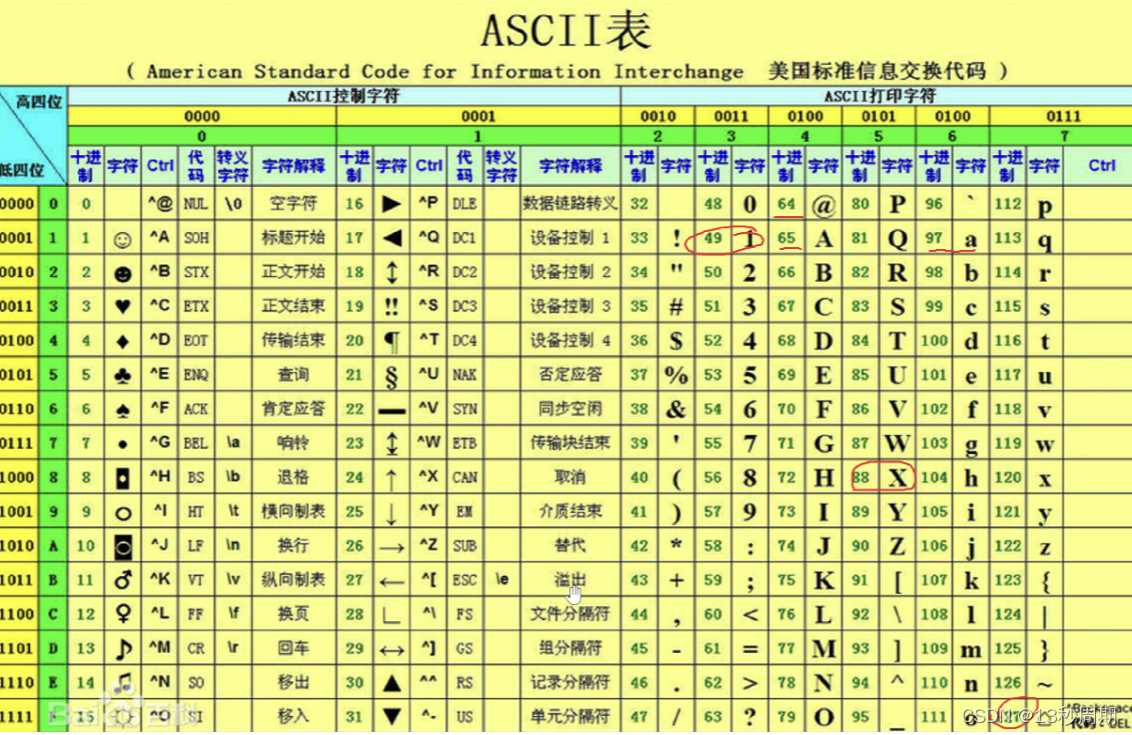Click the 退格 description cell
Screen dimensions: 1132x735
(293, 477)
